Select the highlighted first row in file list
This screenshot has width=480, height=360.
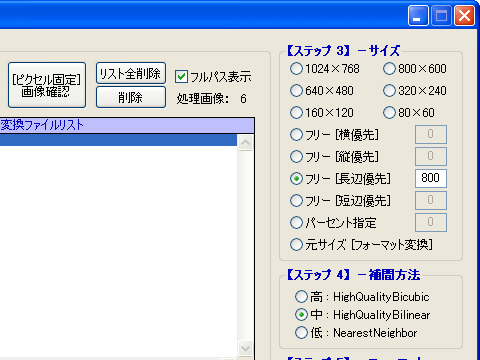coord(119,140)
